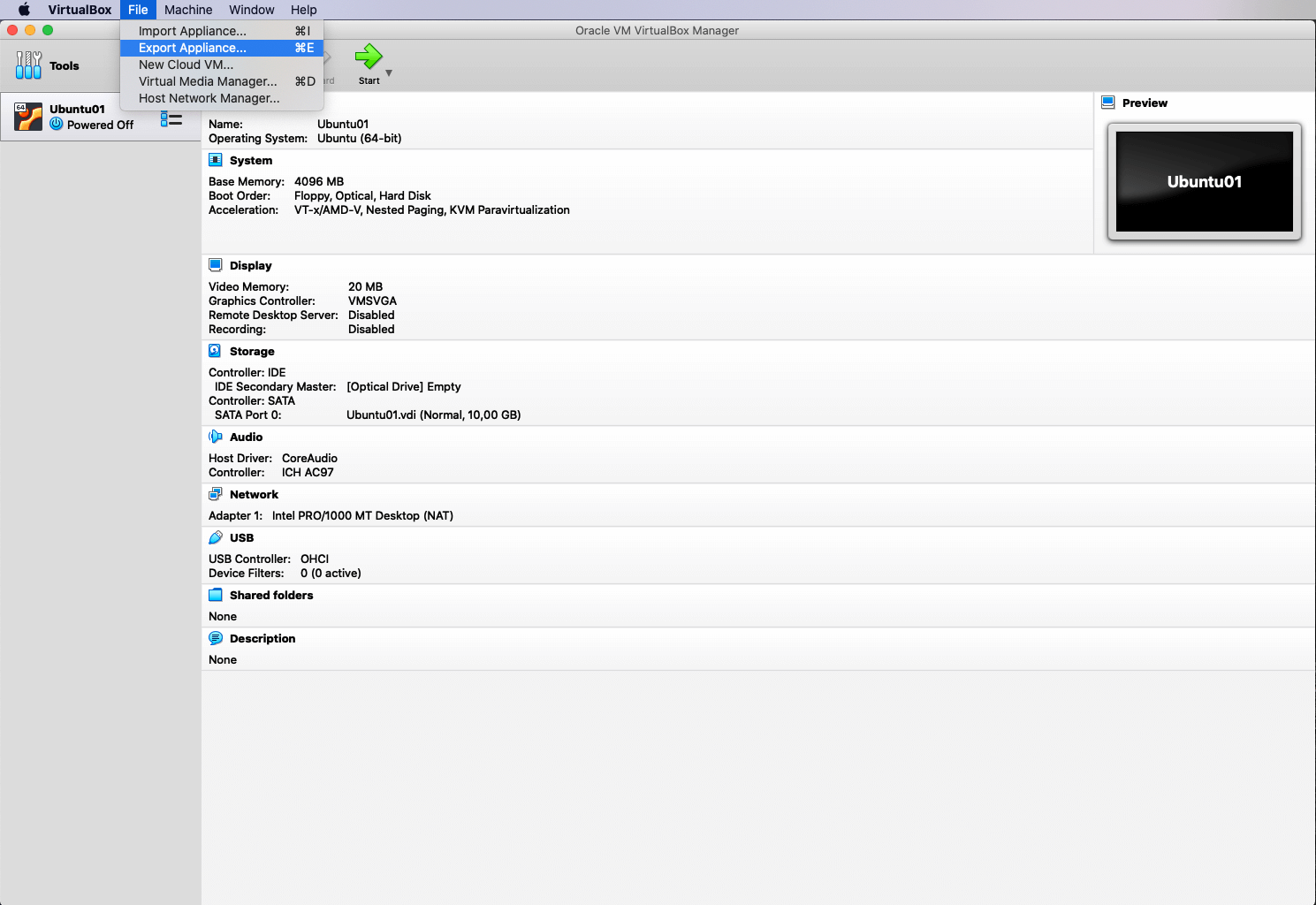The image size is (1316, 905).
Task: Open the Description section header
Action: (x=262, y=639)
